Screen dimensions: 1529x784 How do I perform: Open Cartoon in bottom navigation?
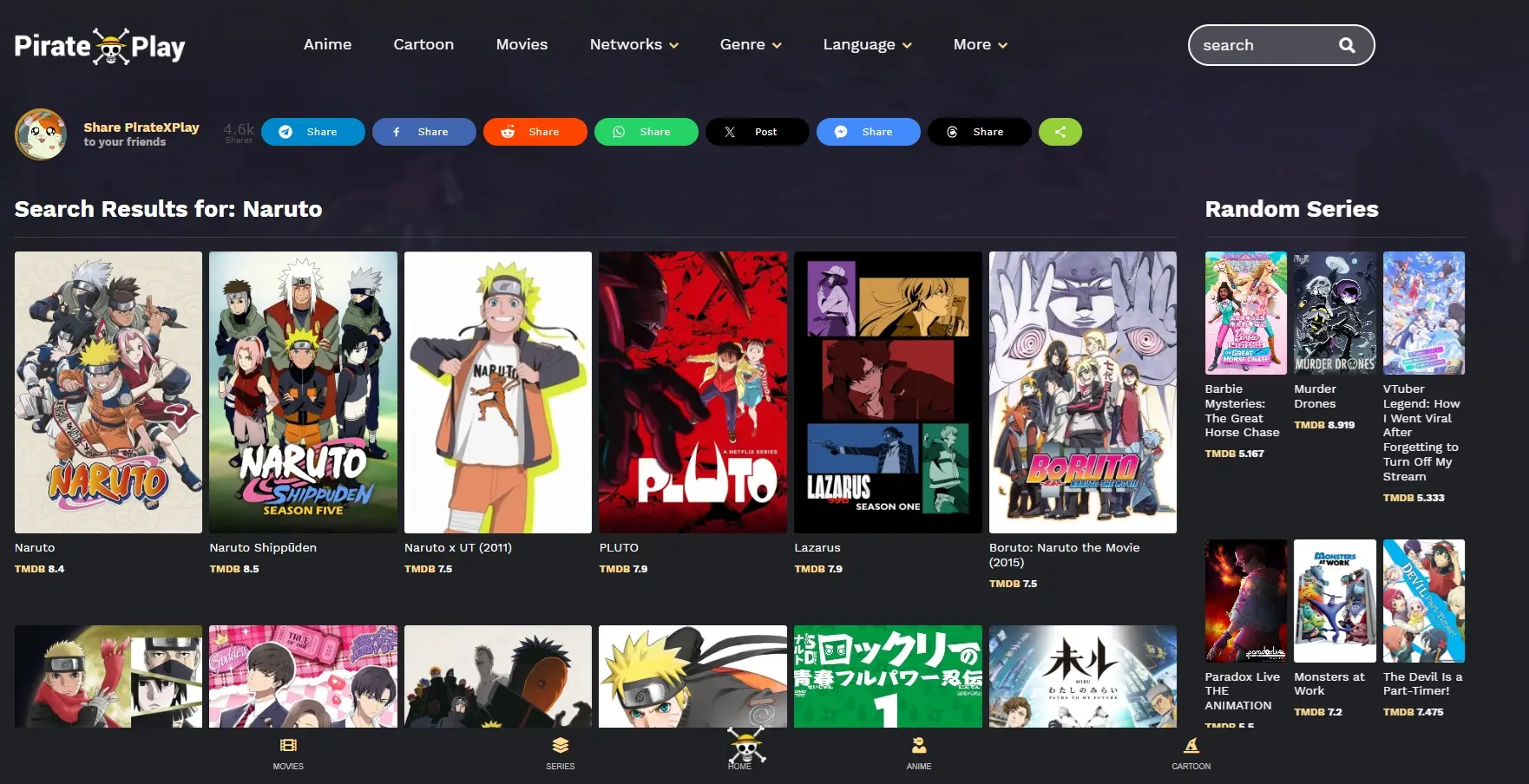click(1191, 754)
